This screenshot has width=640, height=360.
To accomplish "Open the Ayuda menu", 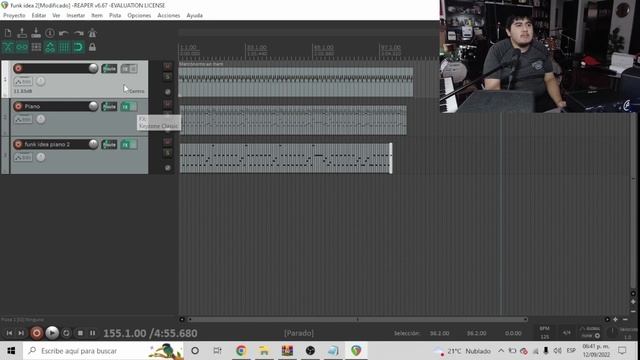I will 195,16.
